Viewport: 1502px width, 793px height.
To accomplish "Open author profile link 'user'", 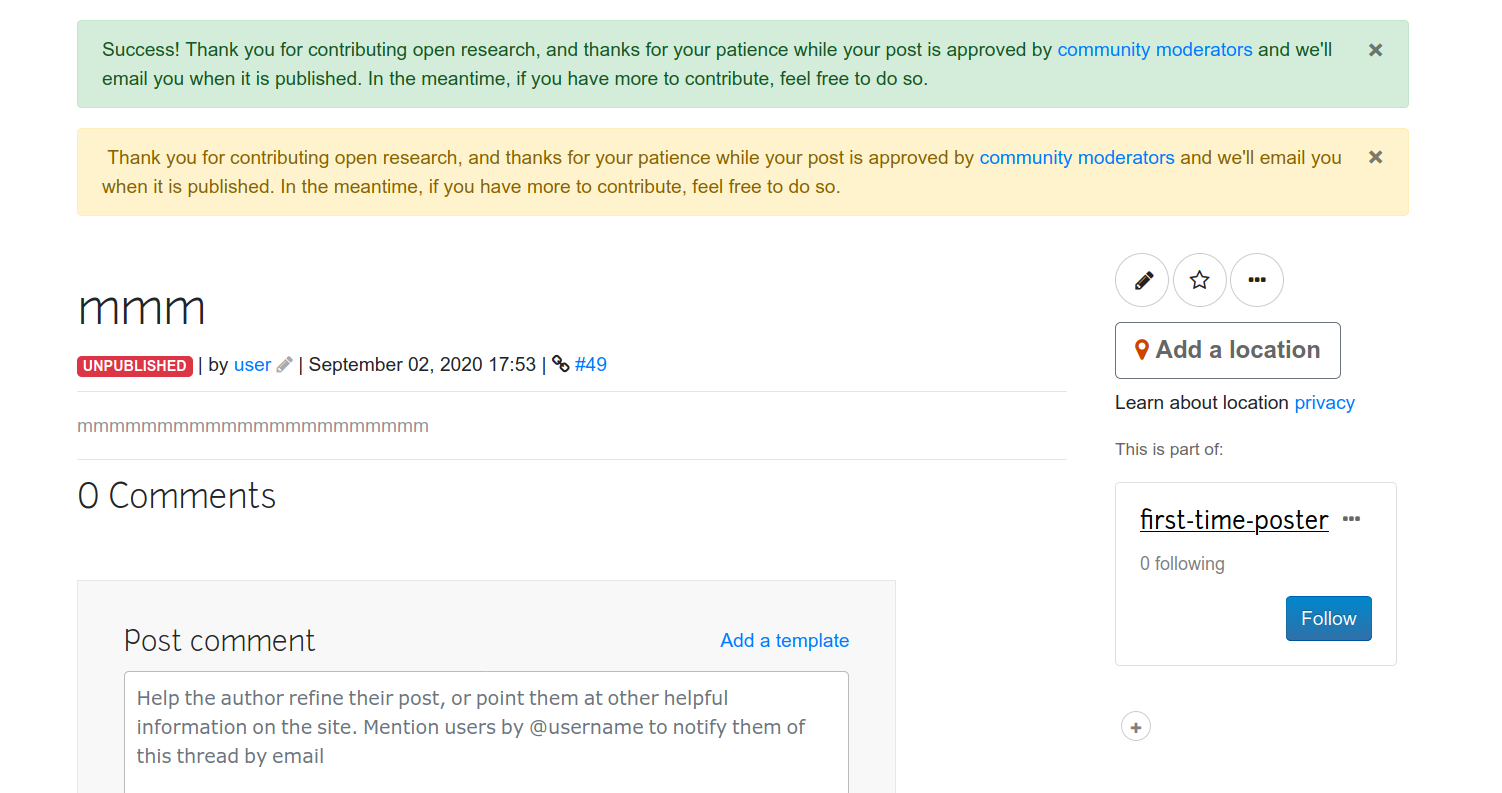I will tap(252, 365).
